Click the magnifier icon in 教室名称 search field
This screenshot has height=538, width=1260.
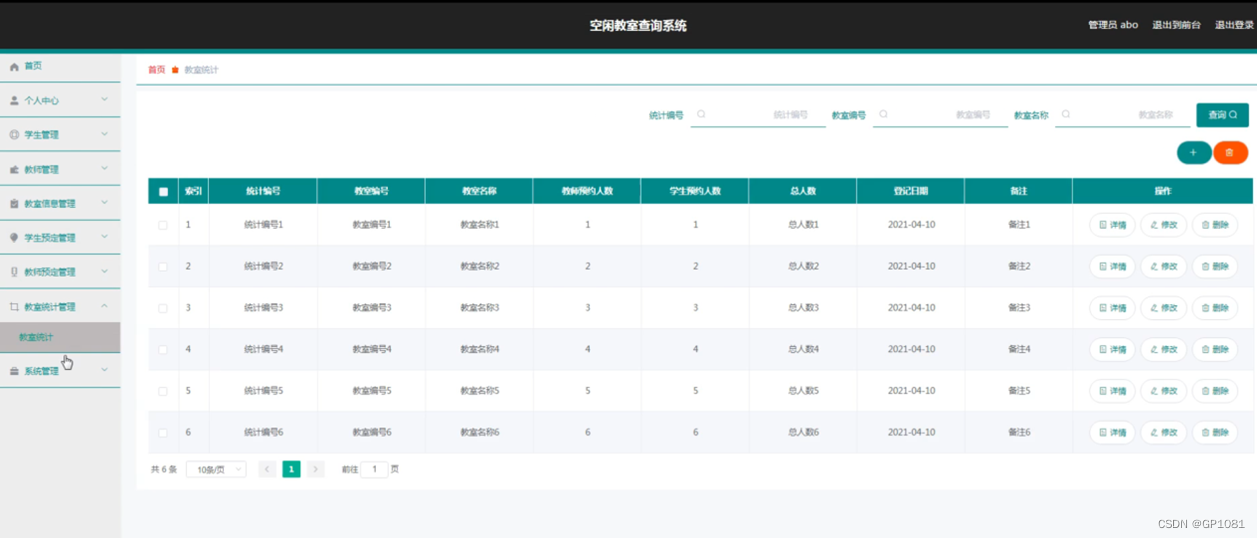pyautogui.click(x=1066, y=114)
